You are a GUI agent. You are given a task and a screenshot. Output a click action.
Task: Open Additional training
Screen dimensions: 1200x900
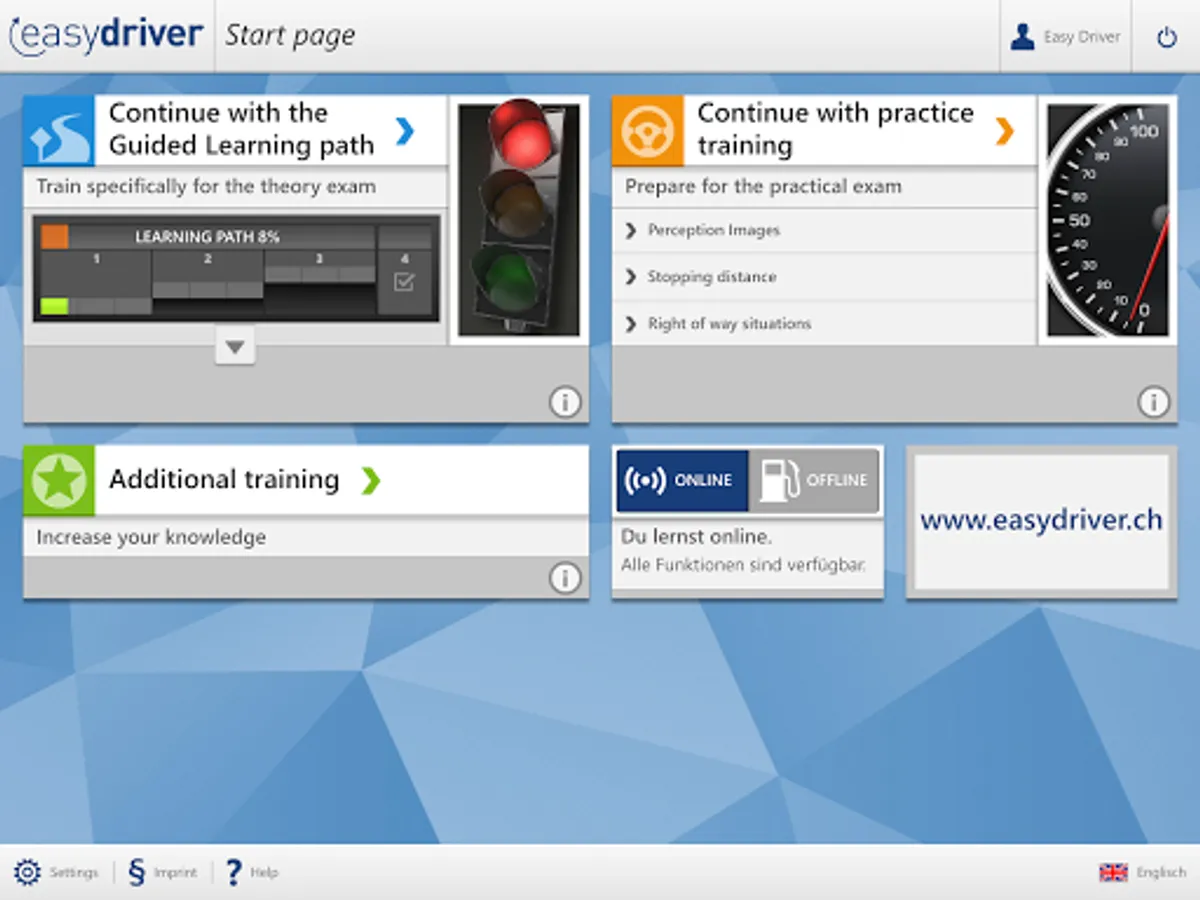pos(306,480)
